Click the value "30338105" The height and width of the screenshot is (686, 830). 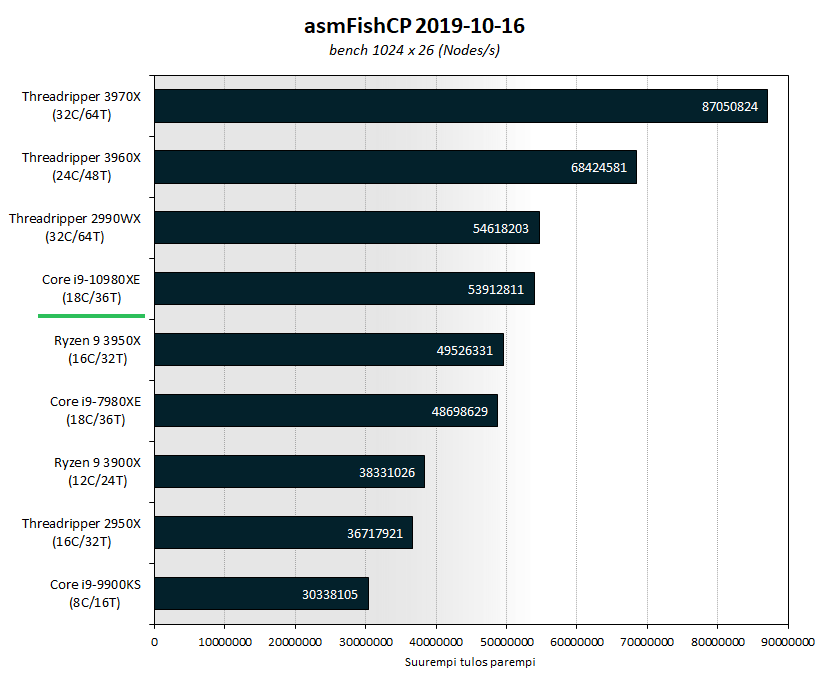(x=330, y=594)
